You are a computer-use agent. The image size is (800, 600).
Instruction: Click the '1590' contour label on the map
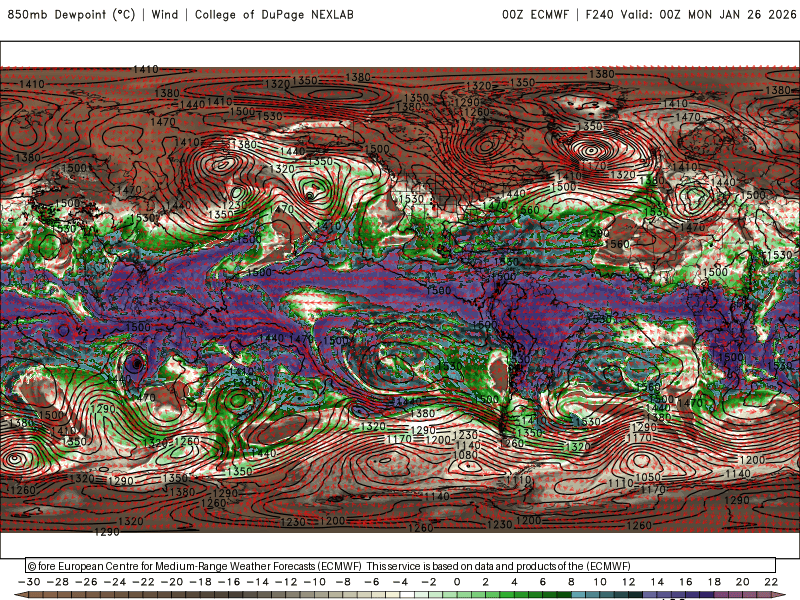click(597, 233)
